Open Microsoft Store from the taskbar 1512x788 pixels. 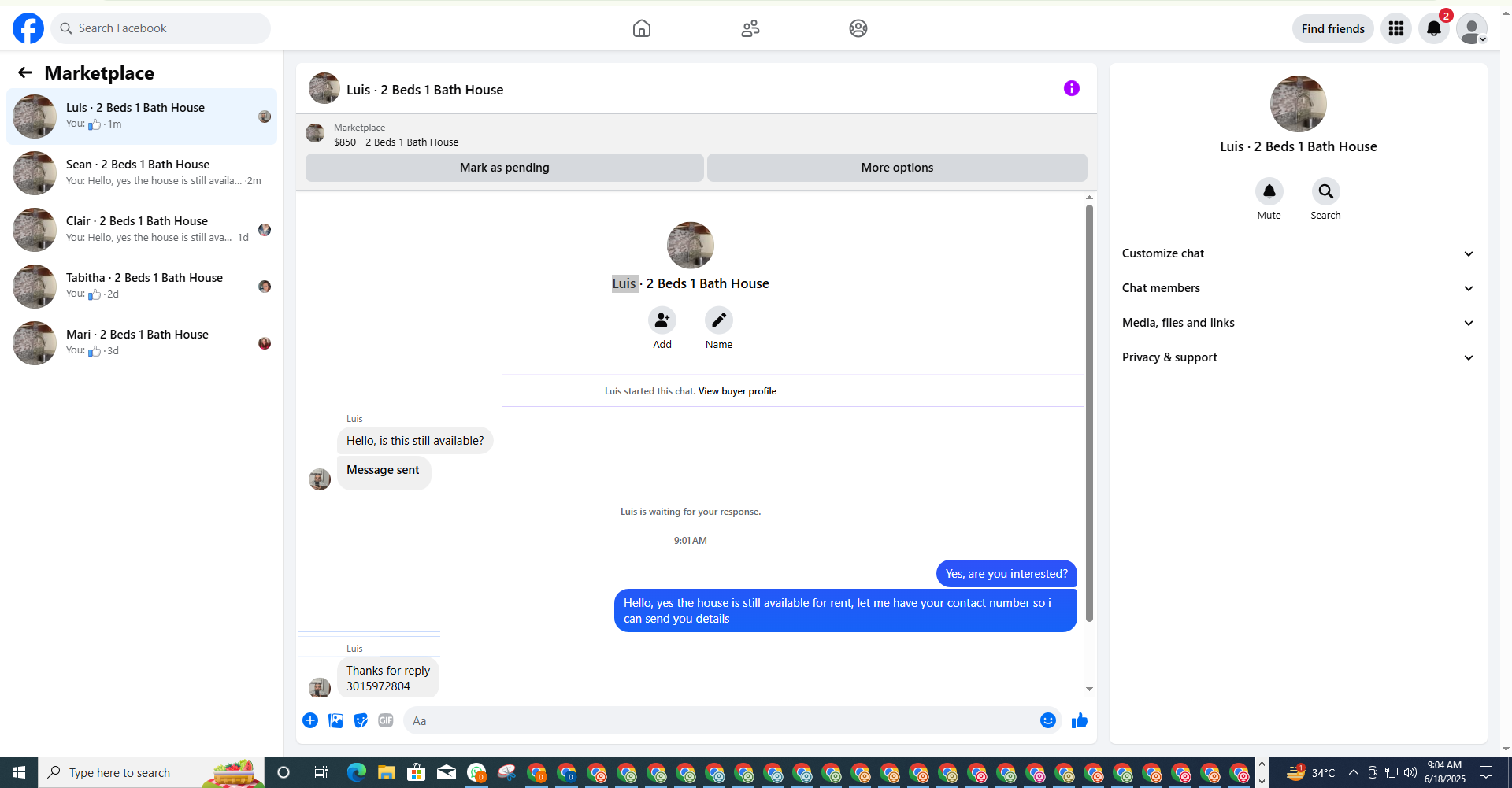[x=416, y=772]
